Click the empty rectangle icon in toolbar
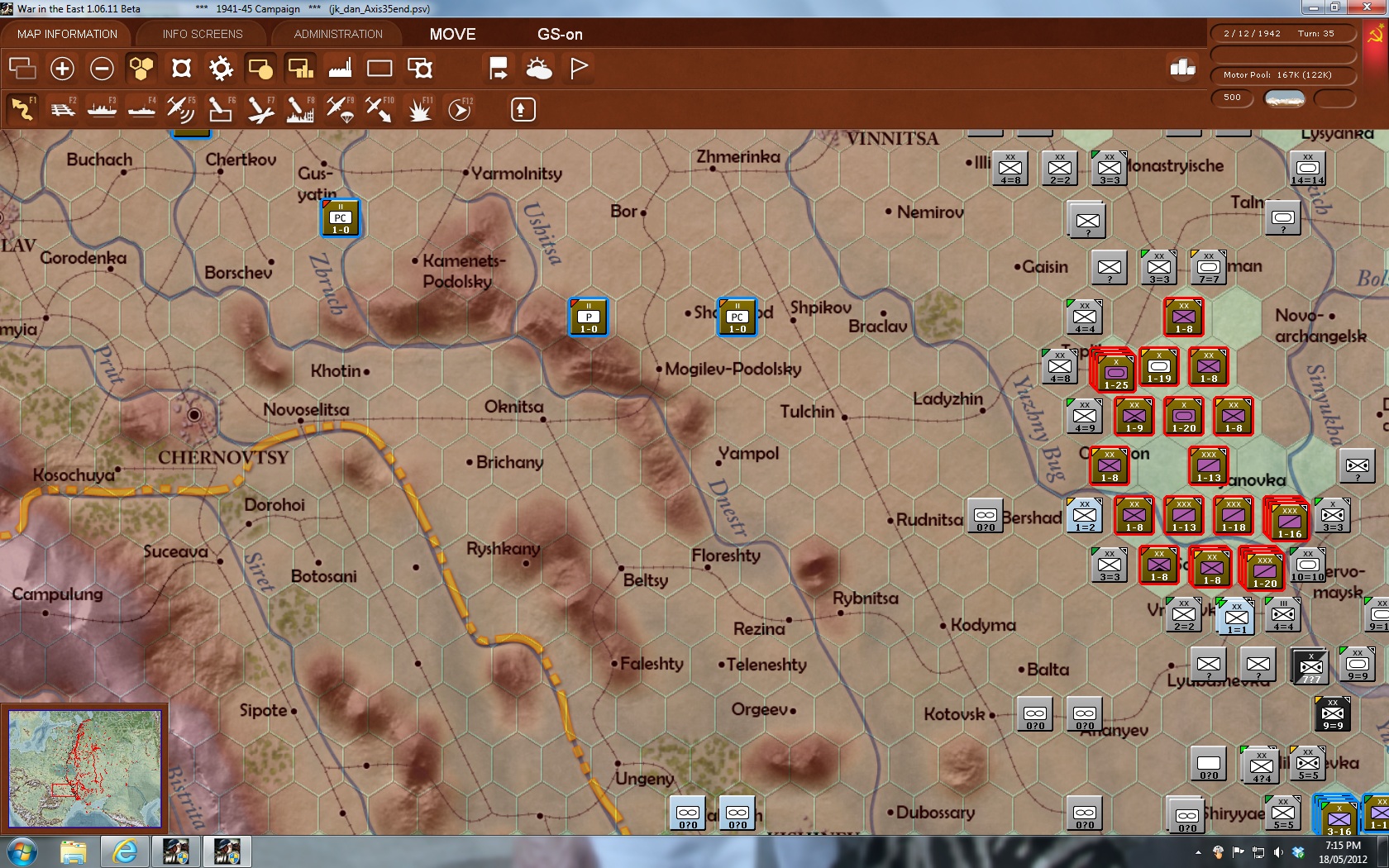The width and height of the screenshot is (1389, 868). (379, 69)
